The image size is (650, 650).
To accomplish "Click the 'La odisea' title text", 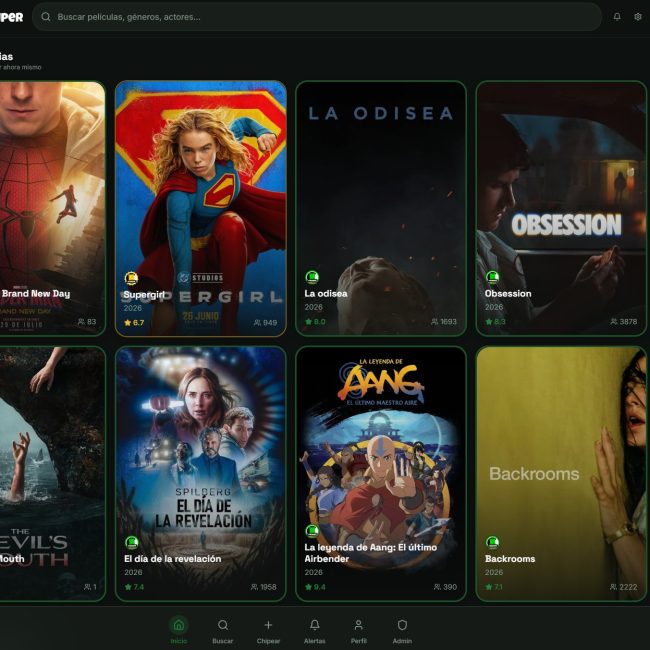I will (326, 293).
